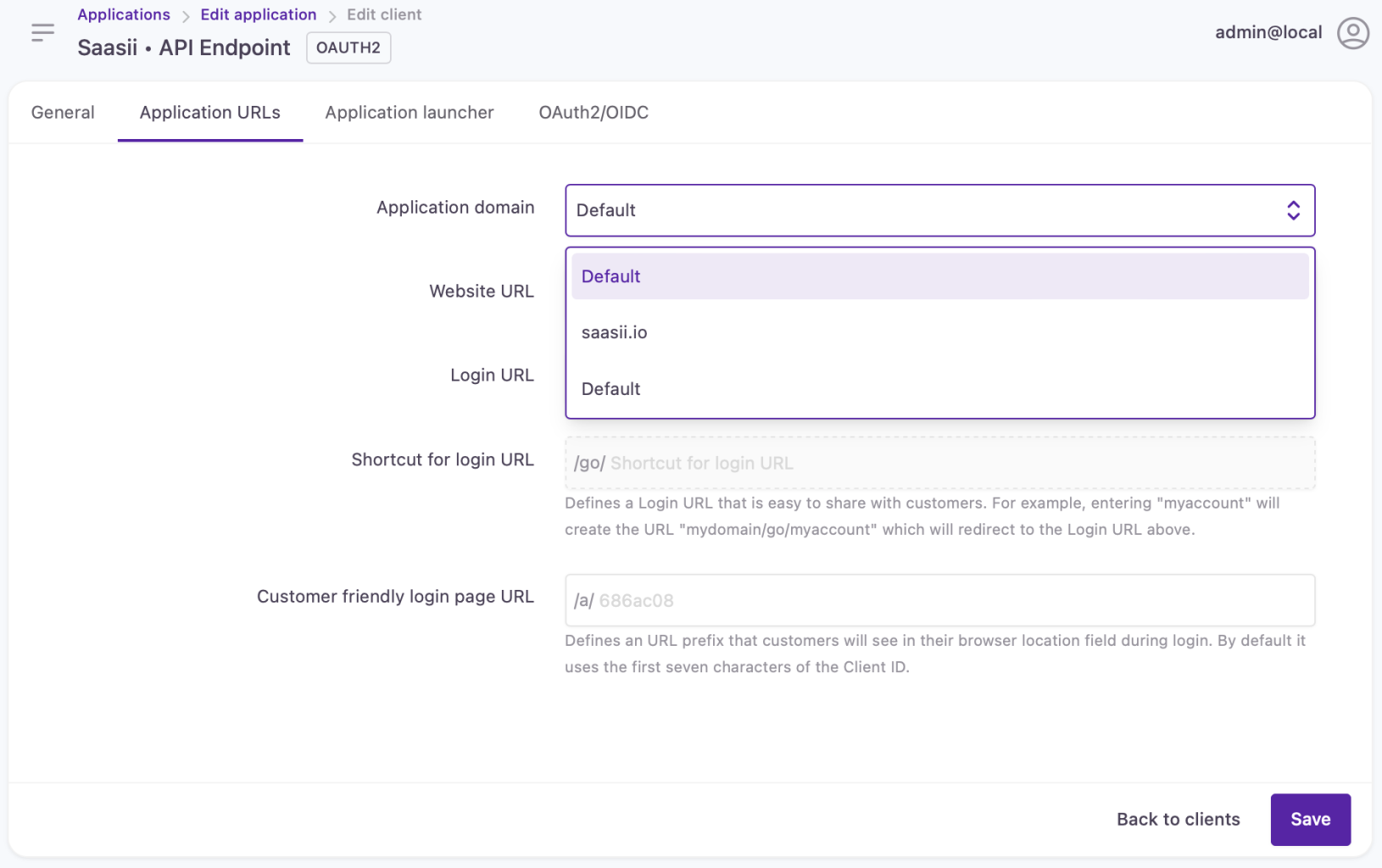Select the Application URLs tab
The height and width of the screenshot is (868, 1382).
210,112
